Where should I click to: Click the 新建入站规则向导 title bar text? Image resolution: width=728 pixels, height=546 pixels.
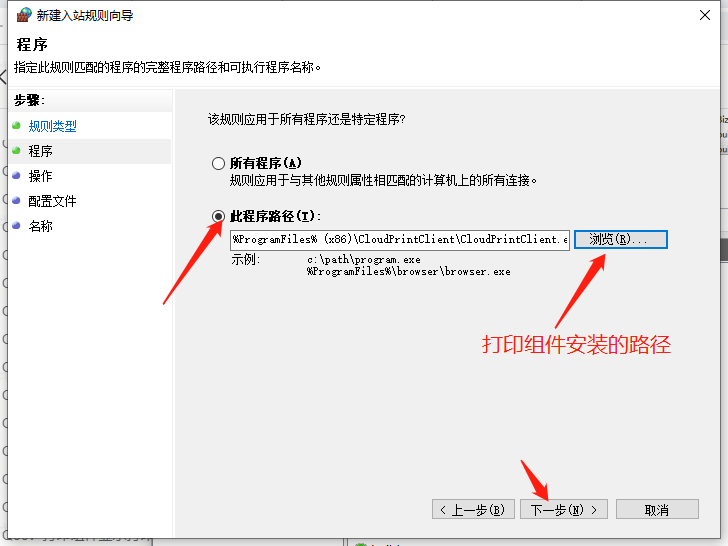(85, 16)
